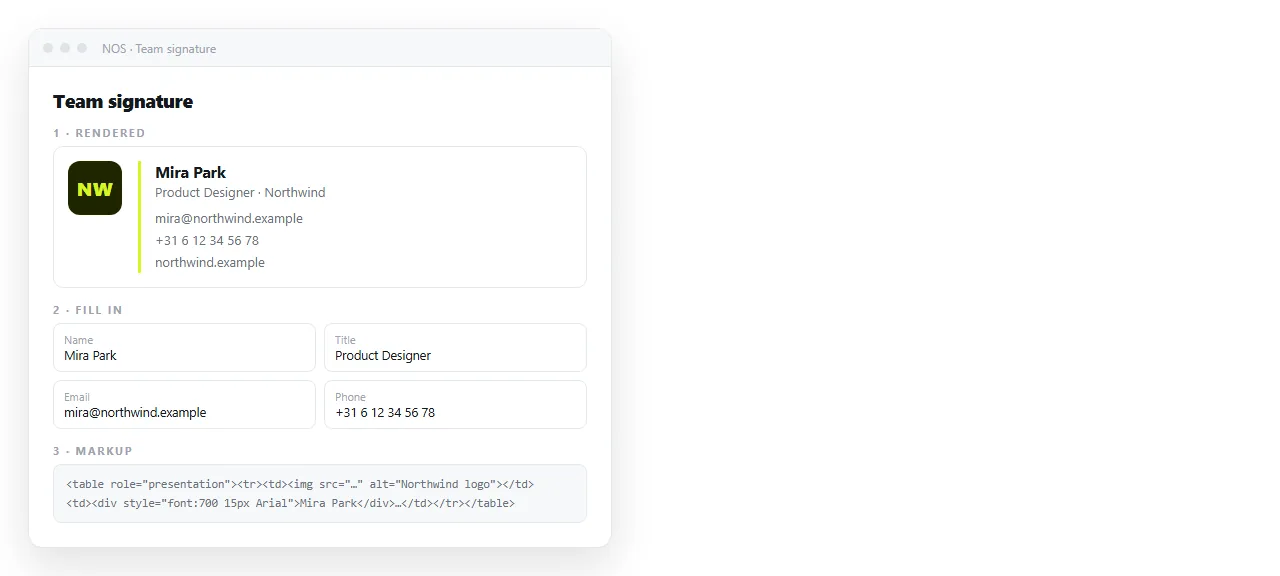Screen dimensions: 1280x576
Task: Click the first window control dot
Action: (x=48, y=48)
